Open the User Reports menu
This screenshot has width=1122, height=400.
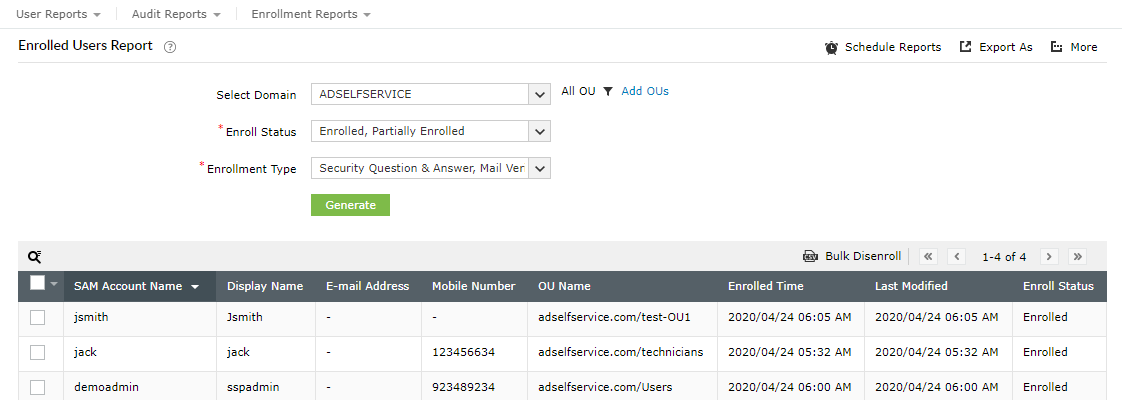click(x=58, y=15)
